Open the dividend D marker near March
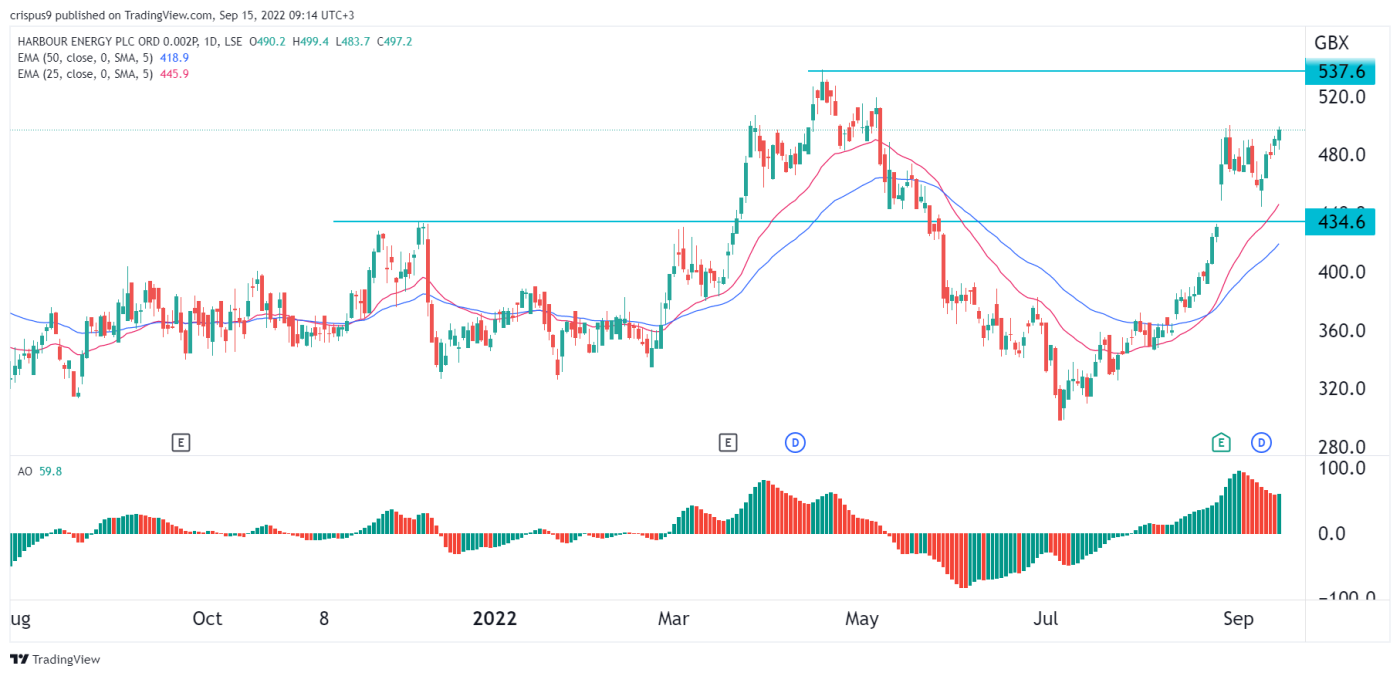Image resolution: width=1400 pixels, height=676 pixels. click(795, 441)
